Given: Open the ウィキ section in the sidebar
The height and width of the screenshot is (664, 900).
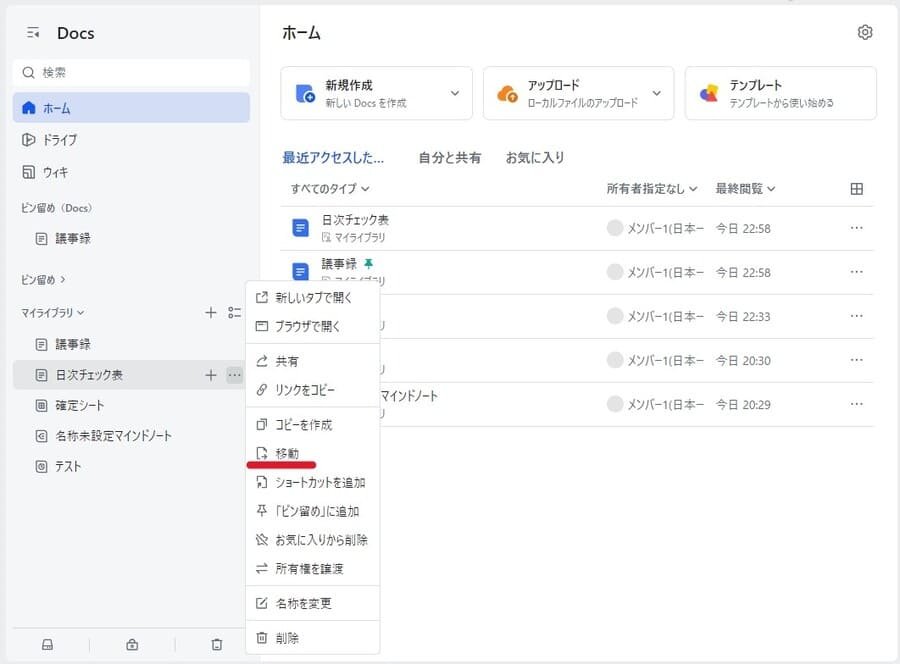Looking at the screenshot, I should pyautogui.click(x=60, y=173).
